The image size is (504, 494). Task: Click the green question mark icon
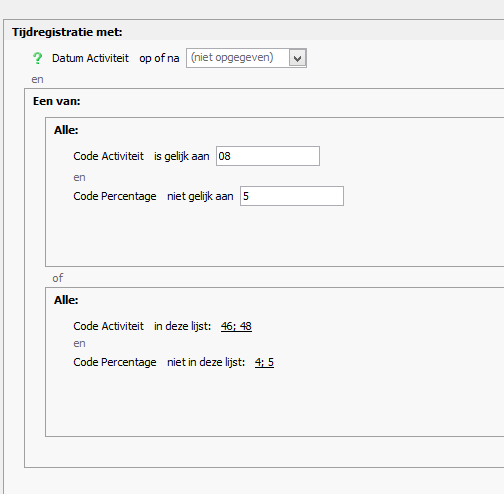(x=37, y=58)
